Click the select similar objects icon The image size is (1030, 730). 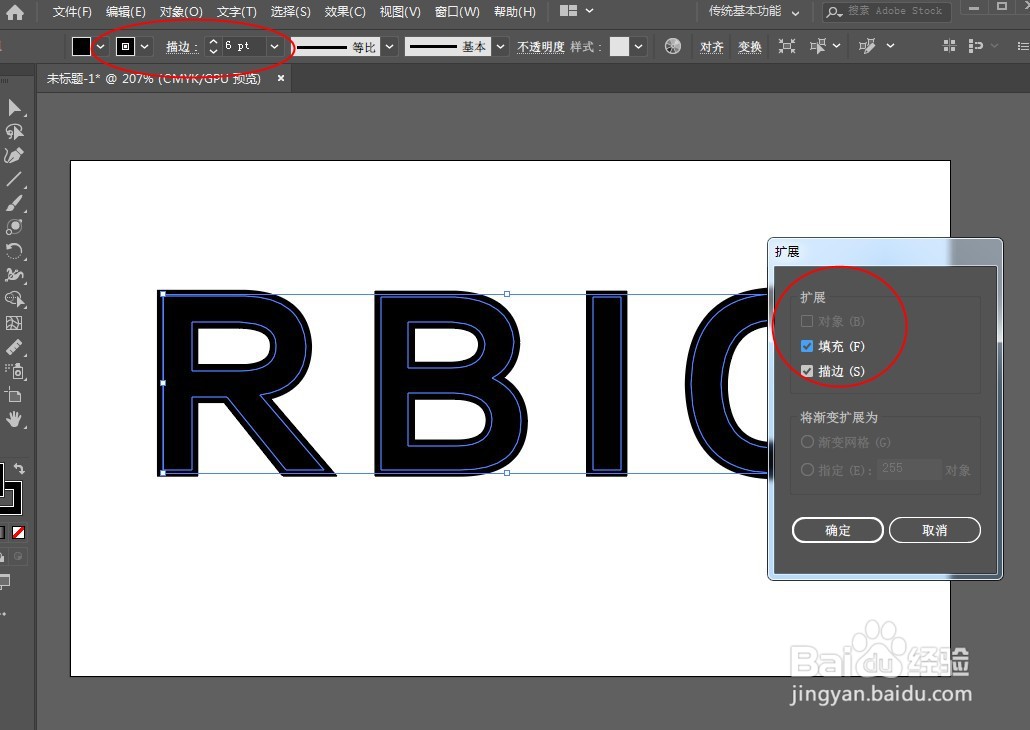[818, 46]
